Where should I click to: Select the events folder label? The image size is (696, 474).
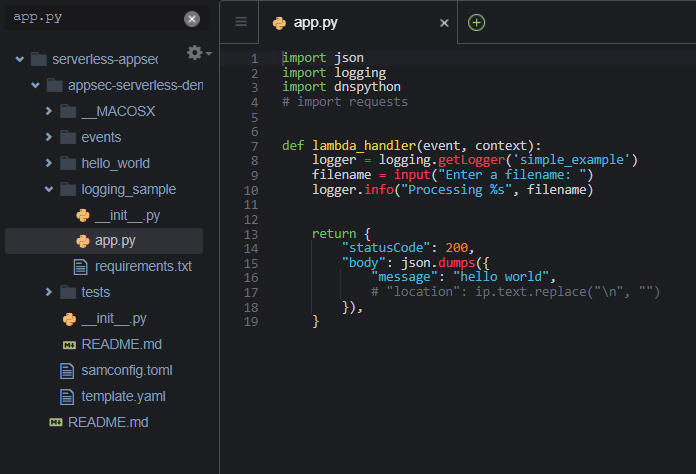pyautogui.click(x=101, y=137)
